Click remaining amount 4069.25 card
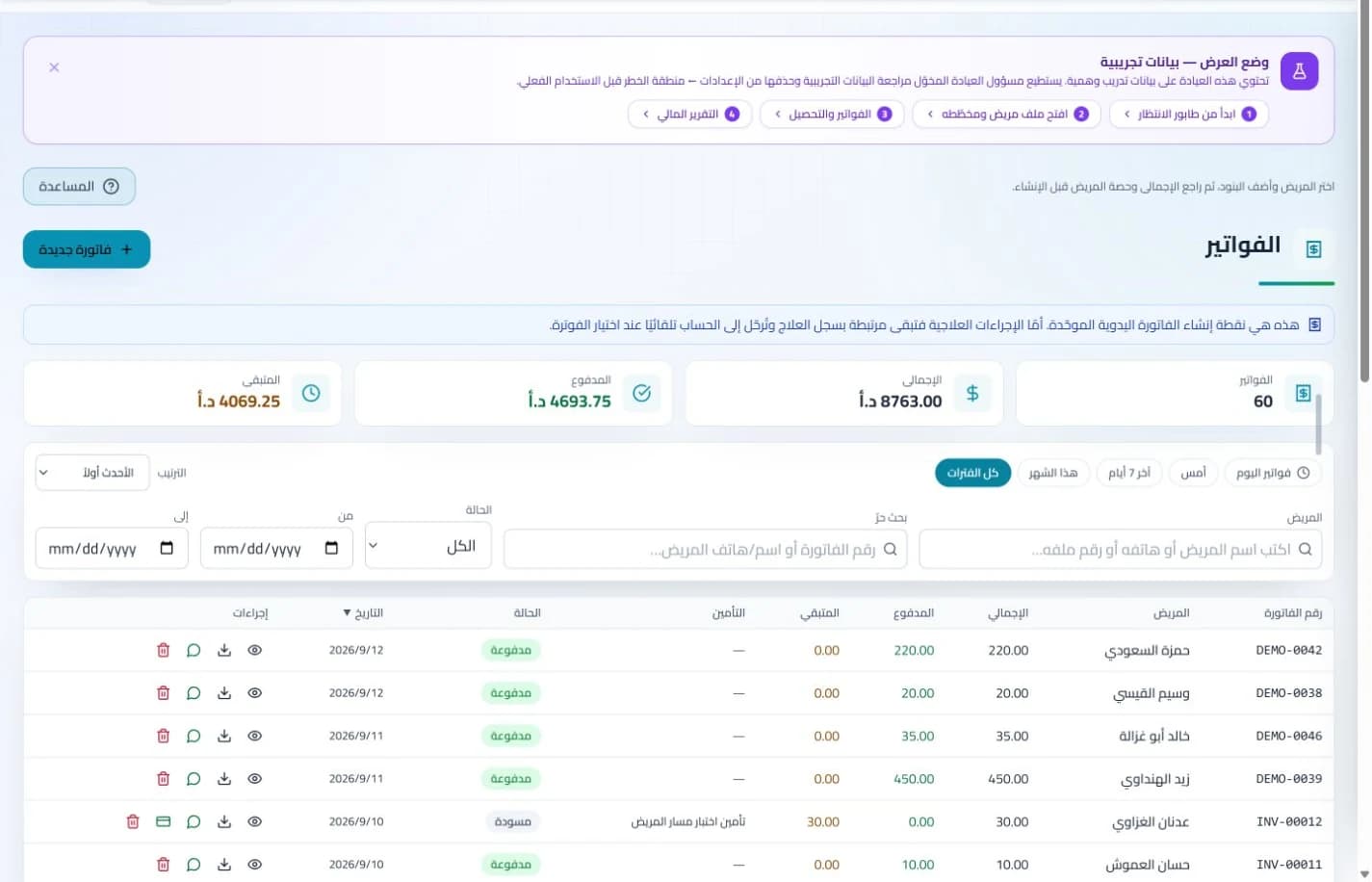Image resolution: width=1372 pixels, height=882 pixels. click(183, 393)
